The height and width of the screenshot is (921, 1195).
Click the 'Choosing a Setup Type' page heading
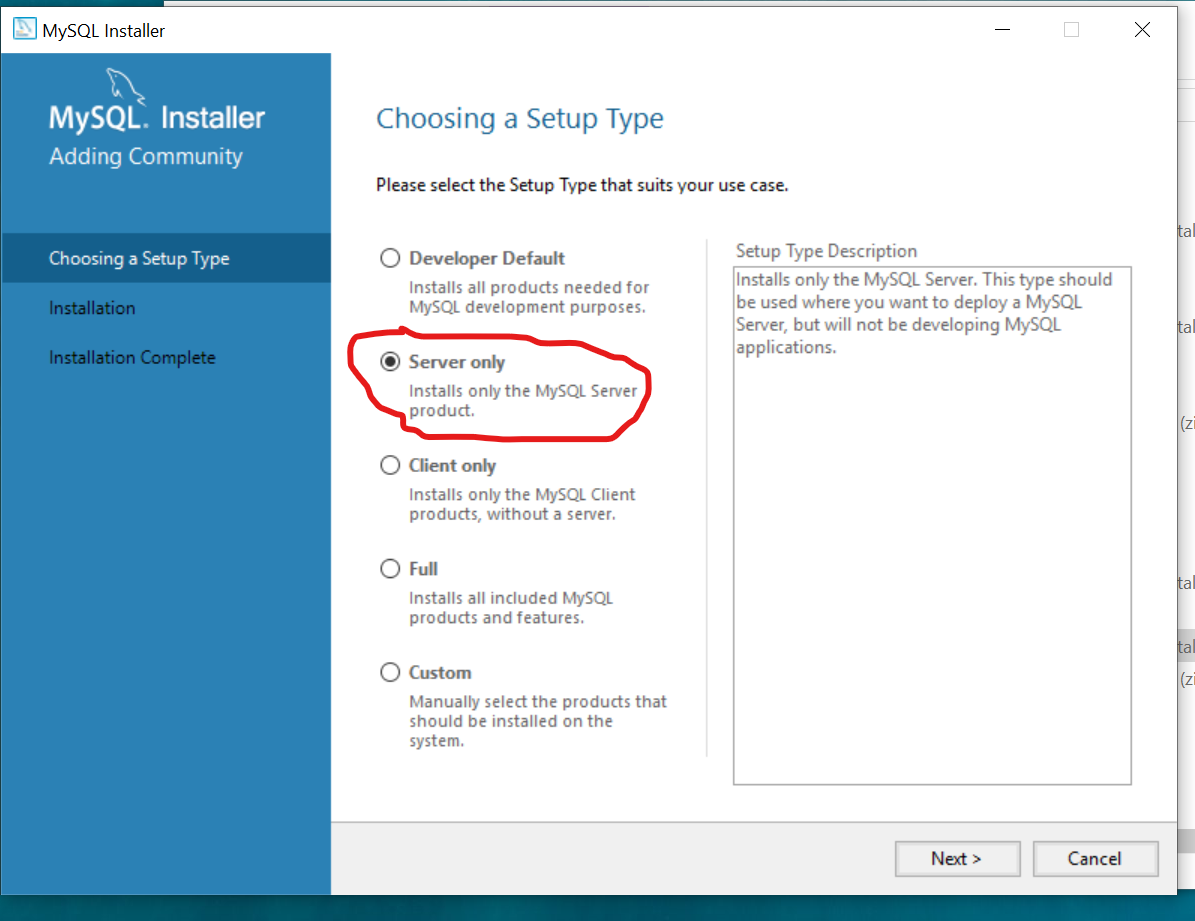click(520, 119)
